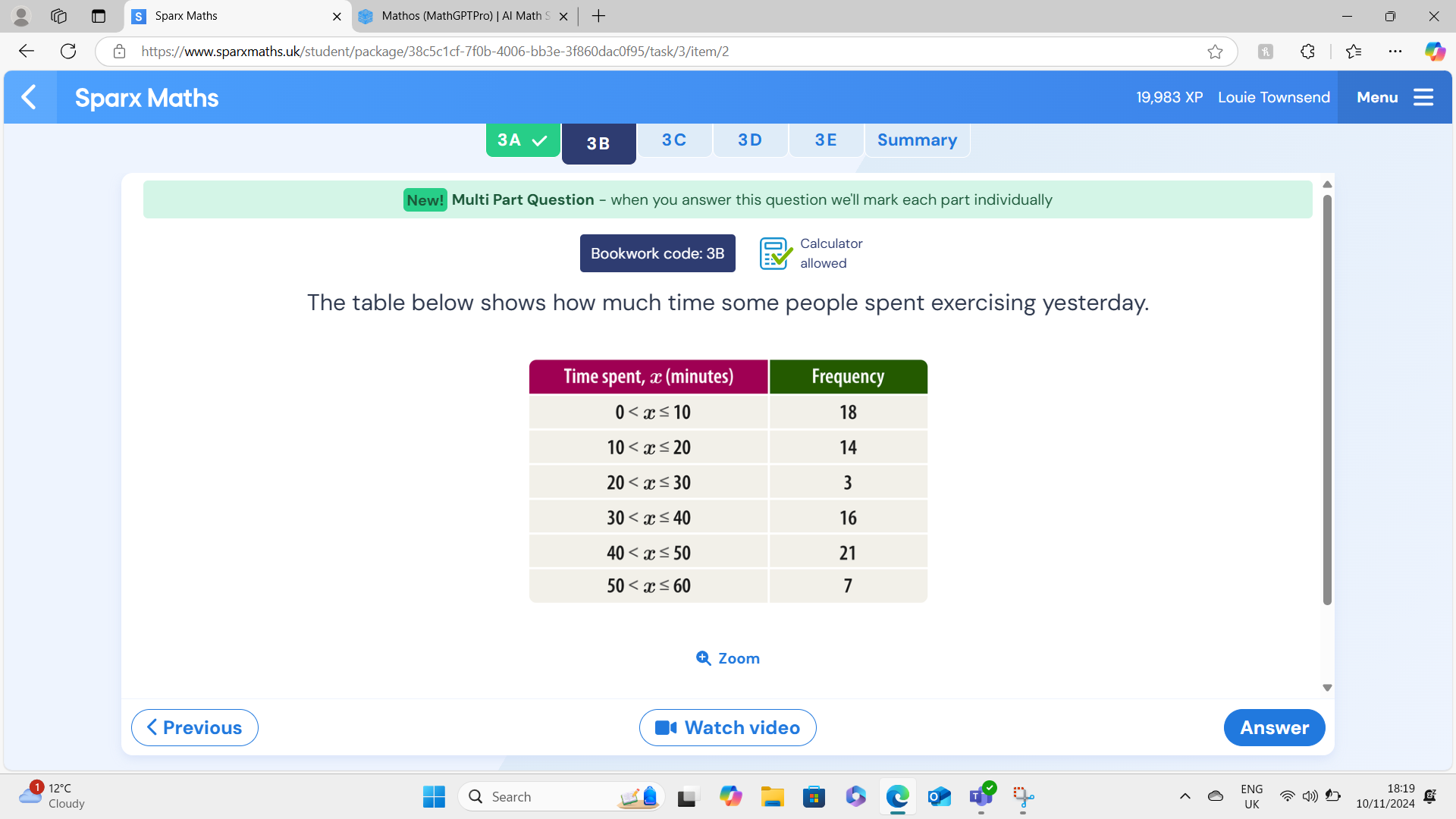Click the translate extension icon in toolbar
The height and width of the screenshot is (819, 1456).
(1265, 52)
